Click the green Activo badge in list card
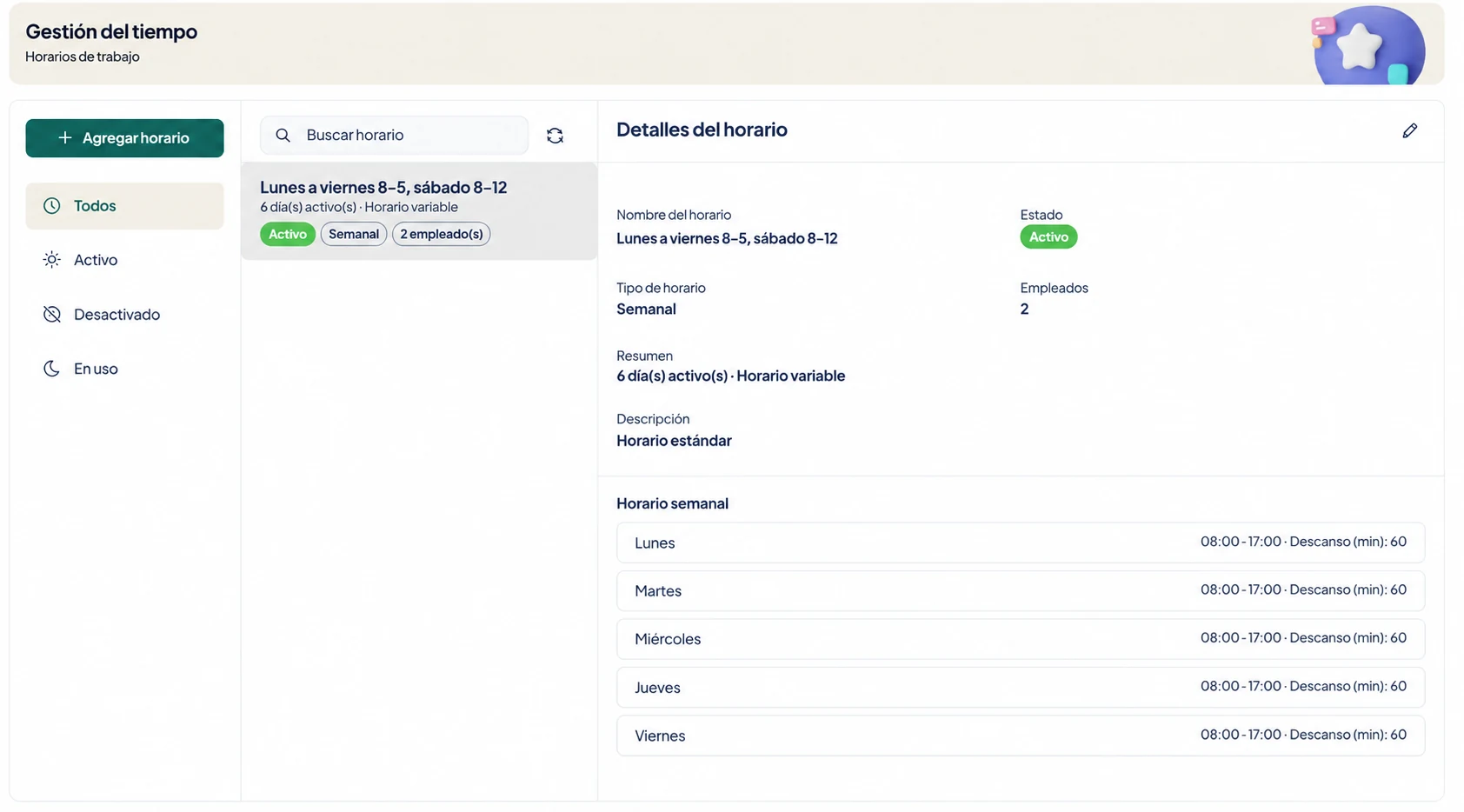Viewport: 1464px width, 812px height. pos(288,234)
